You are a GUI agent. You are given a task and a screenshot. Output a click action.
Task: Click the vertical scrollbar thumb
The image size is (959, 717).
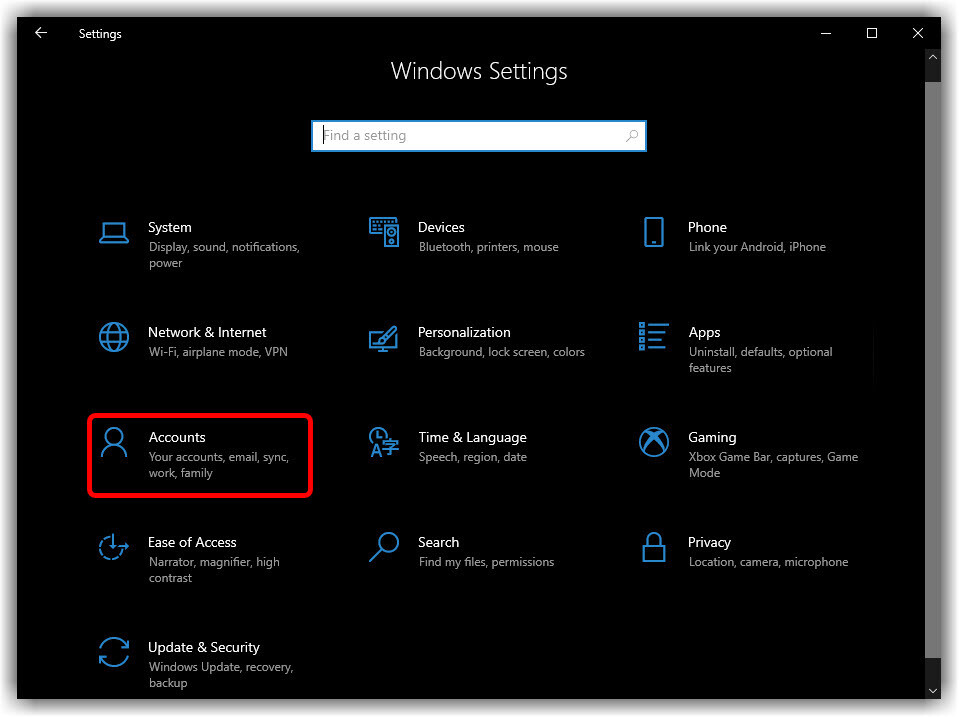(x=933, y=370)
